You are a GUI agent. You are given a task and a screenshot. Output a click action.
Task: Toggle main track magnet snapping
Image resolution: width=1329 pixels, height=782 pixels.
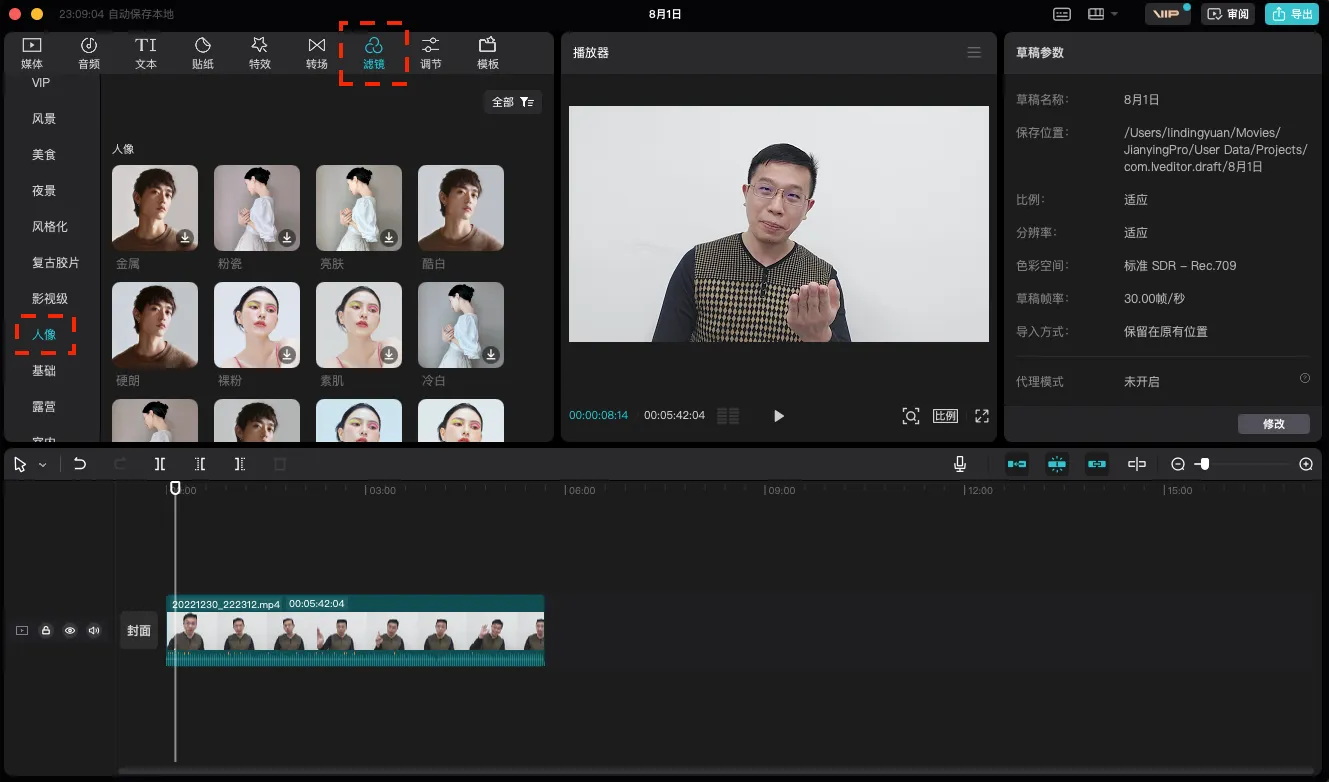tap(1017, 464)
